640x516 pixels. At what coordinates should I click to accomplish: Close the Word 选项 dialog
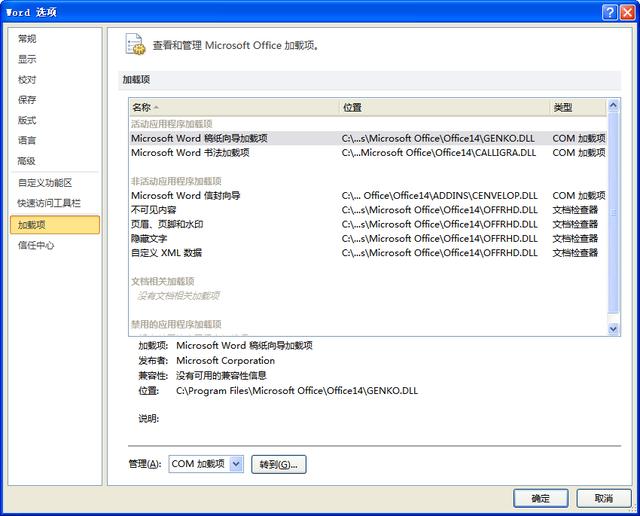(x=627, y=12)
